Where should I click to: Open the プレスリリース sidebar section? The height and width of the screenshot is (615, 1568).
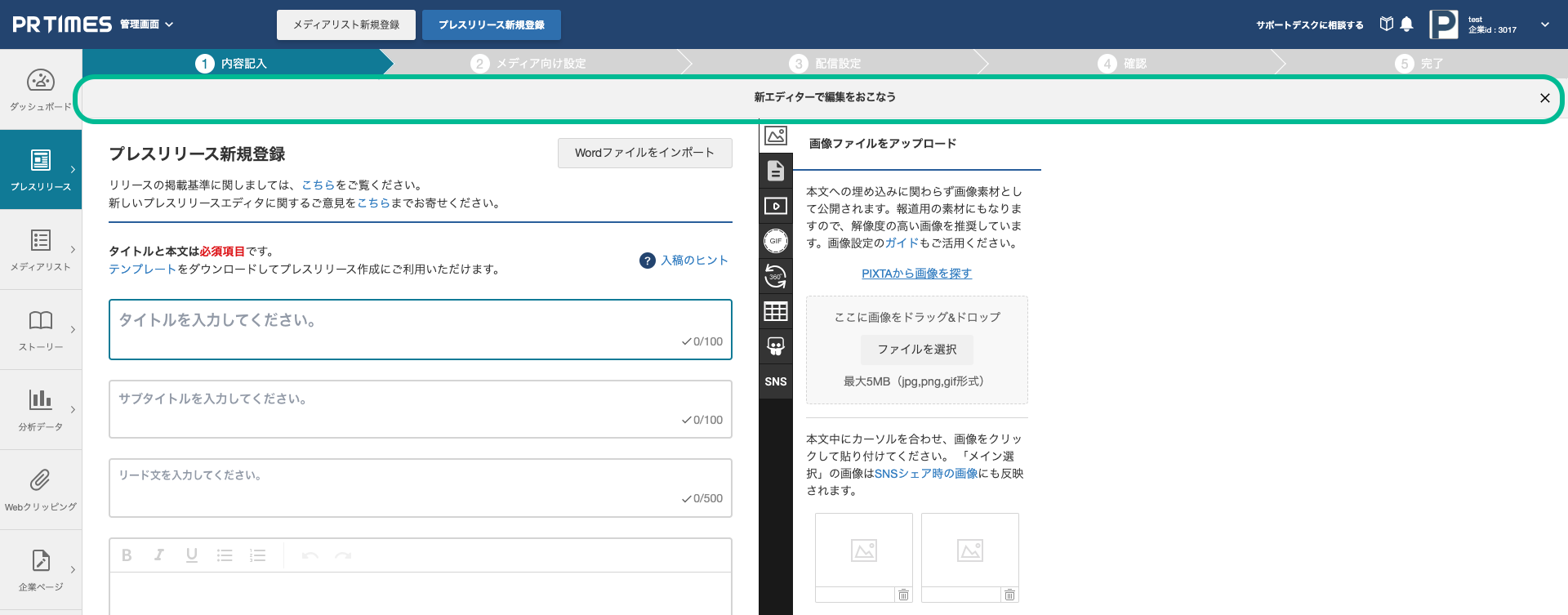(40, 169)
